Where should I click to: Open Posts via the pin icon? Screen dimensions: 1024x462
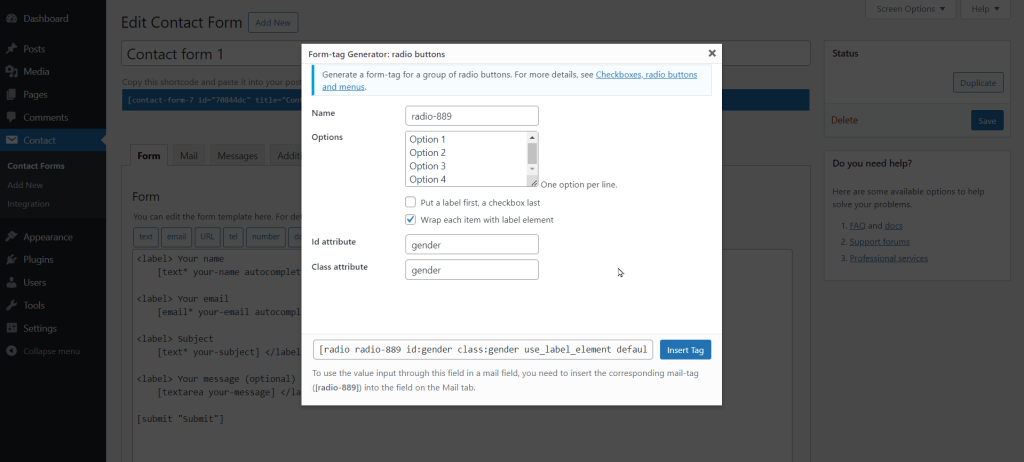tap(11, 49)
